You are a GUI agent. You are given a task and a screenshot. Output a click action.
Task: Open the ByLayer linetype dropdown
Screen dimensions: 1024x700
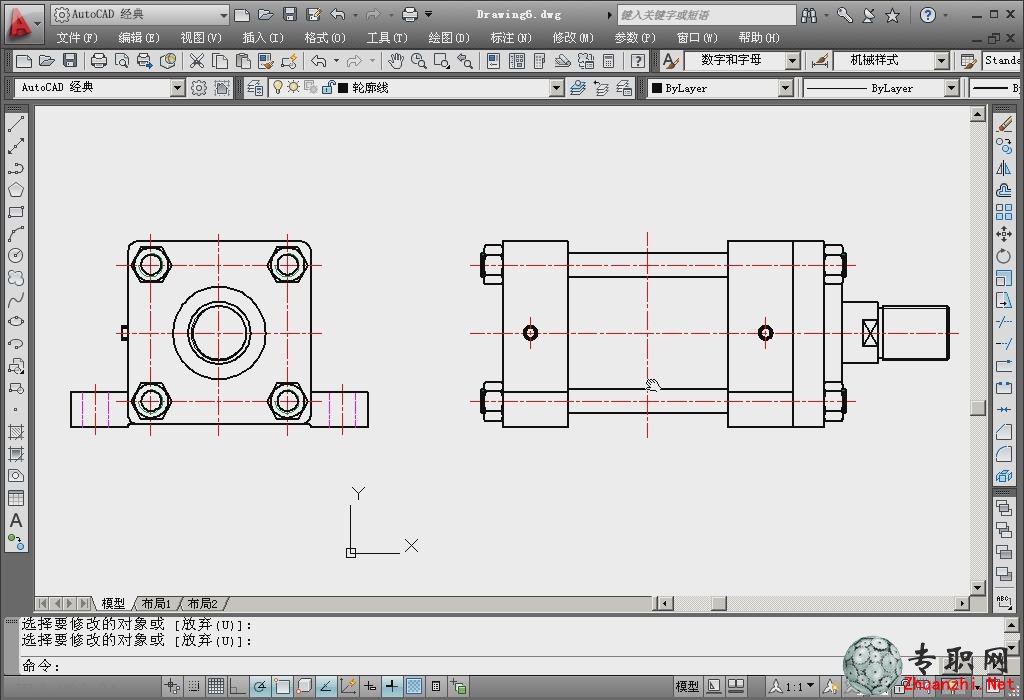pos(952,88)
